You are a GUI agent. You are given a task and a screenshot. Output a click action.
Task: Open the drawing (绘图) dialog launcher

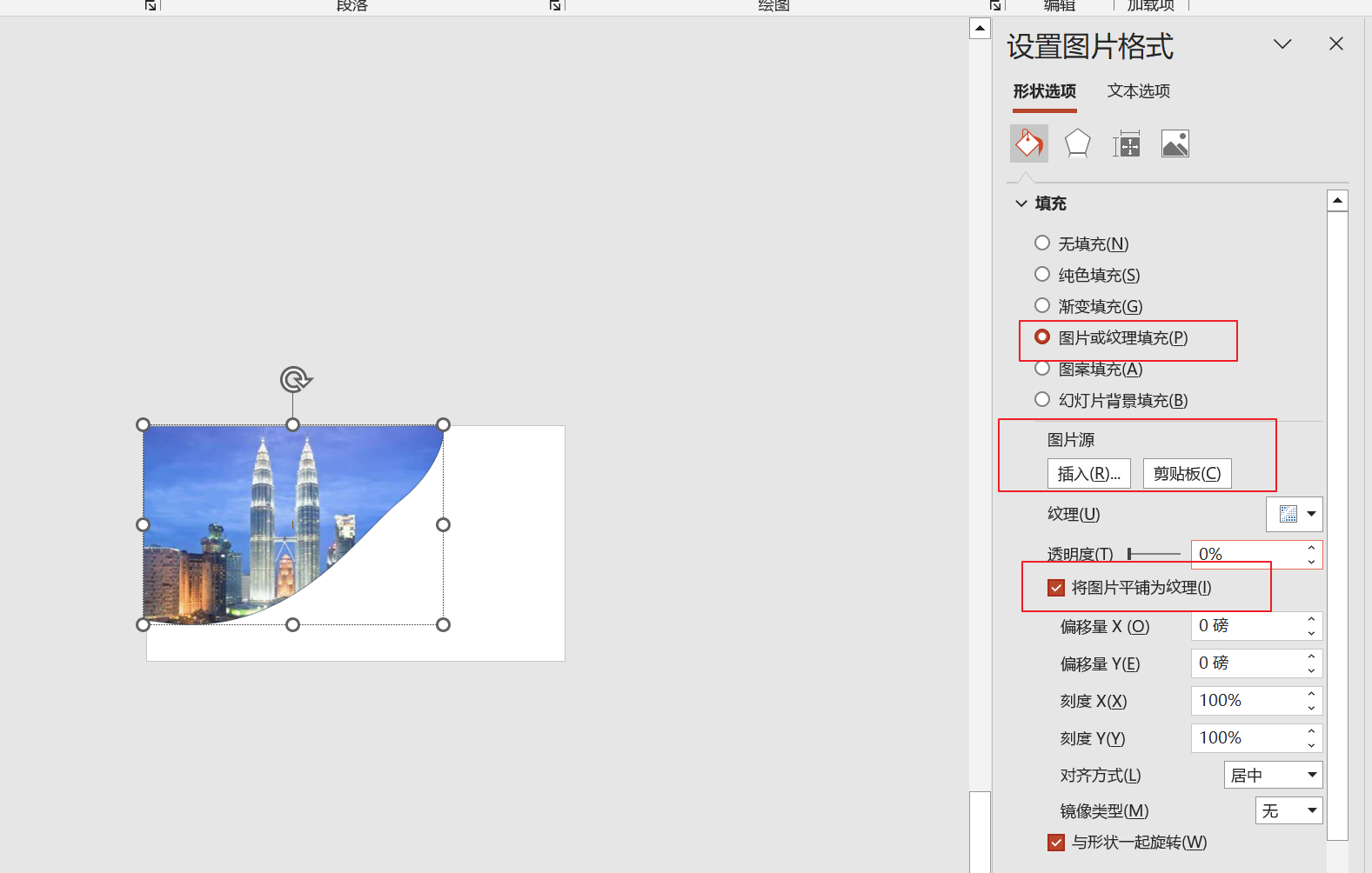(995, 5)
